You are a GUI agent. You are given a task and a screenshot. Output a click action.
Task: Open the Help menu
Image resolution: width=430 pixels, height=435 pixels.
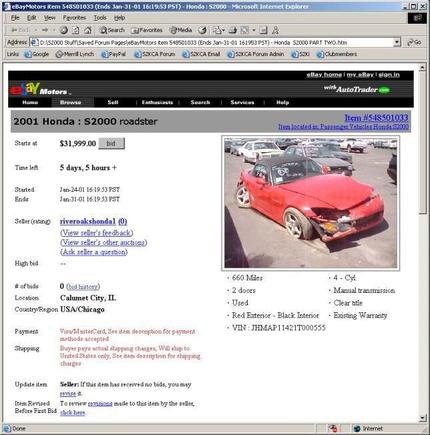click(x=119, y=18)
